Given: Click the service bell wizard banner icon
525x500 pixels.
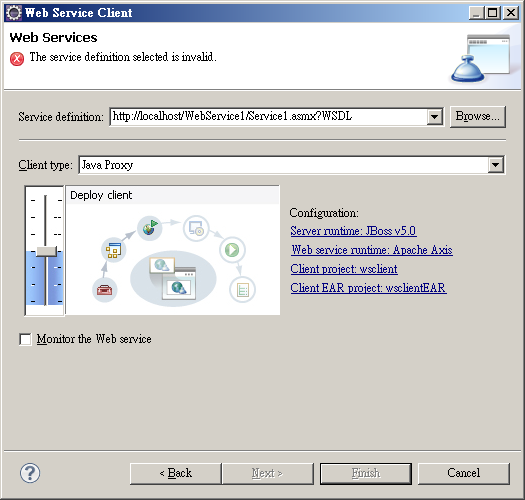Looking at the screenshot, I should pos(481,59).
